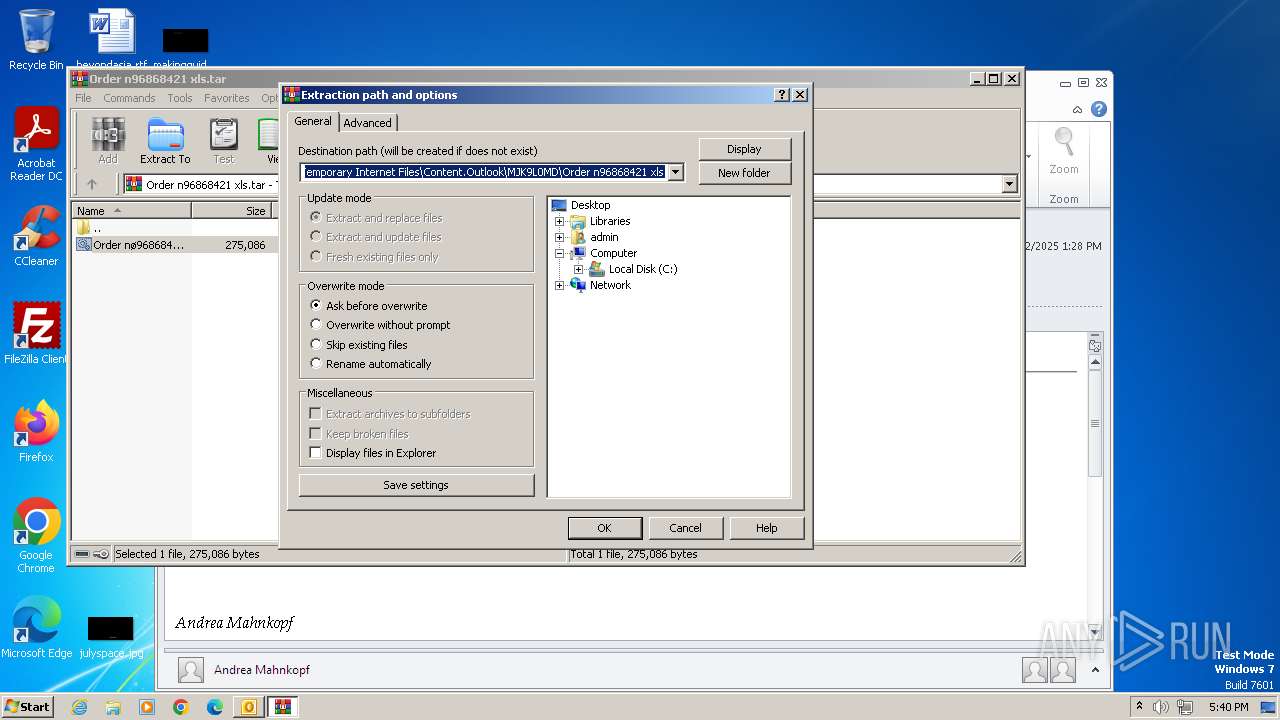Open FileZilla Client desktop shortcut

tap(36, 333)
